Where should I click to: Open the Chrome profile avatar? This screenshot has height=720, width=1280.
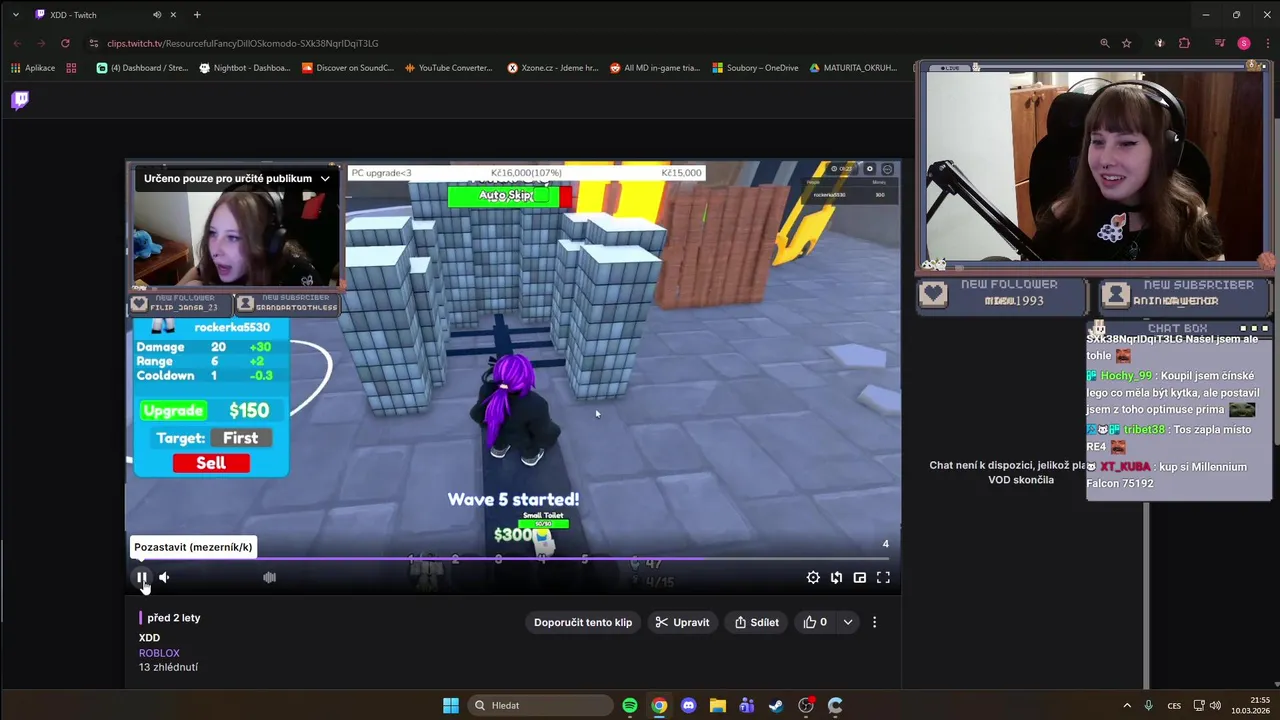coord(1244,43)
